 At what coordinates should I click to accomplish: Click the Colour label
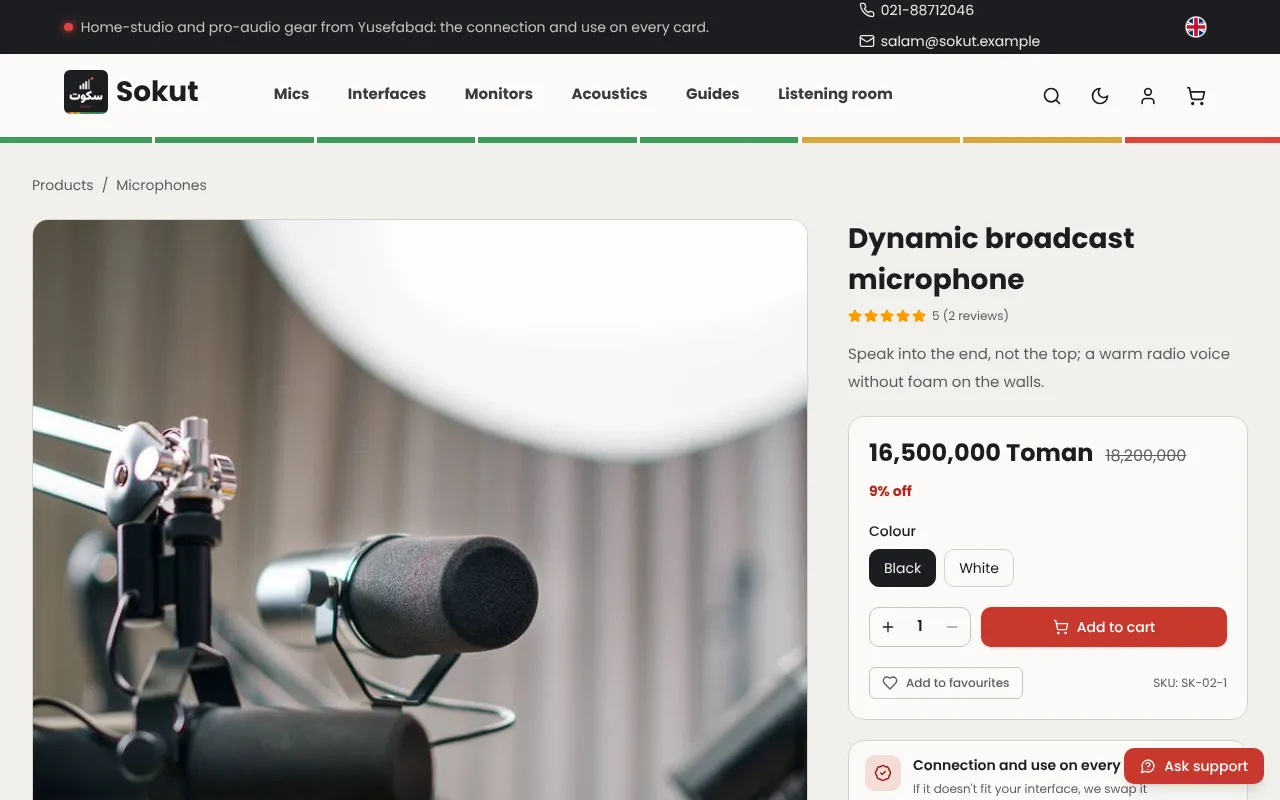click(892, 531)
